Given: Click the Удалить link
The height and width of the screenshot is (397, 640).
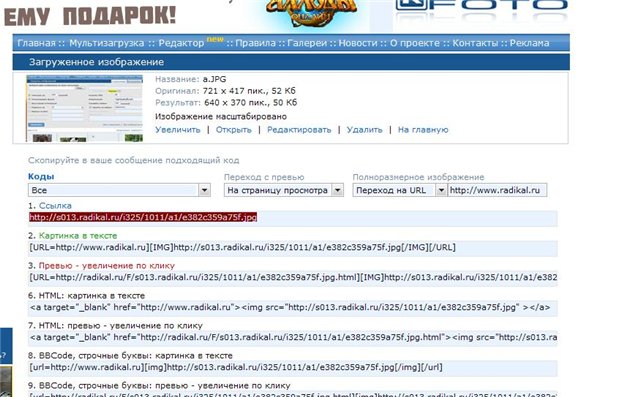Looking at the screenshot, I should [x=364, y=130].
